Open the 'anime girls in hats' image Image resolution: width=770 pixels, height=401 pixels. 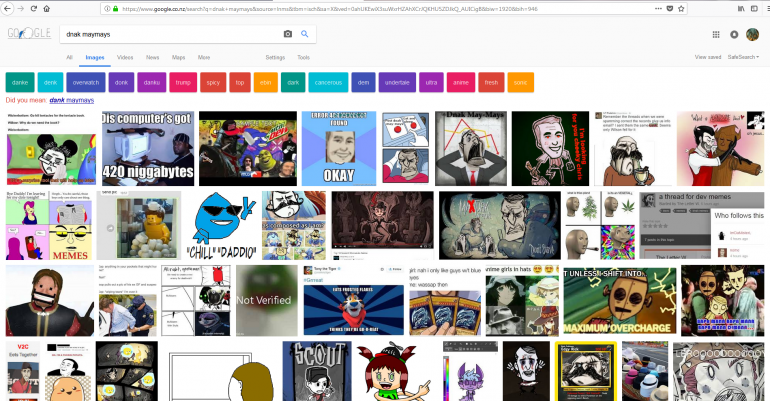click(x=522, y=300)
